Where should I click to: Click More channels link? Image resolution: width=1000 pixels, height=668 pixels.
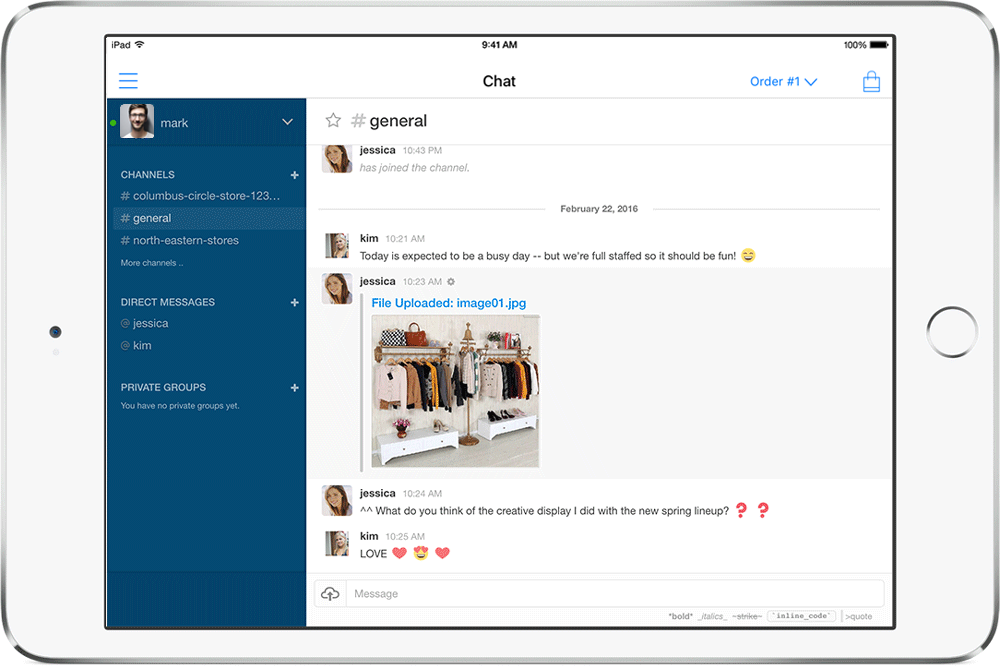tap(152, 263)
